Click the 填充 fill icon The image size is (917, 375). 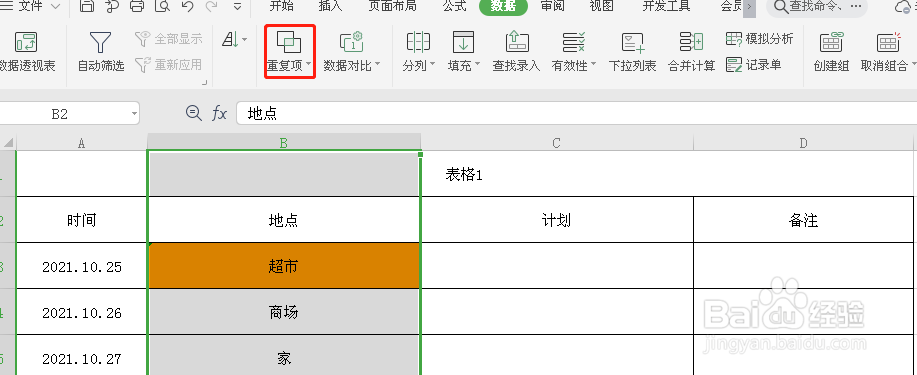coord(463,42)
